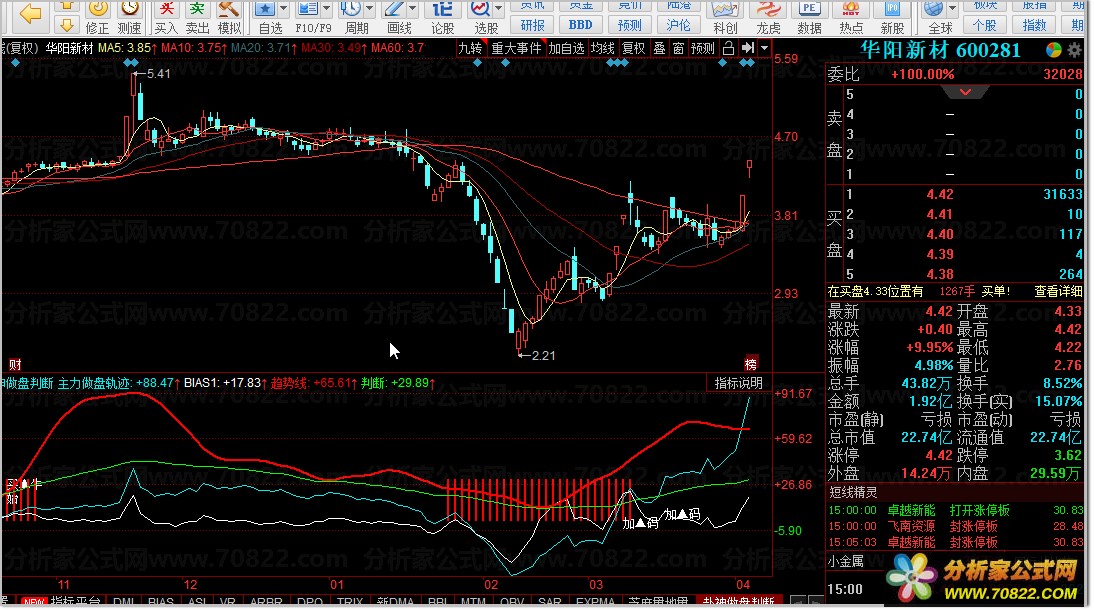
Task: Click the 榜 badge on chart
Action: [x=751, y=364]
